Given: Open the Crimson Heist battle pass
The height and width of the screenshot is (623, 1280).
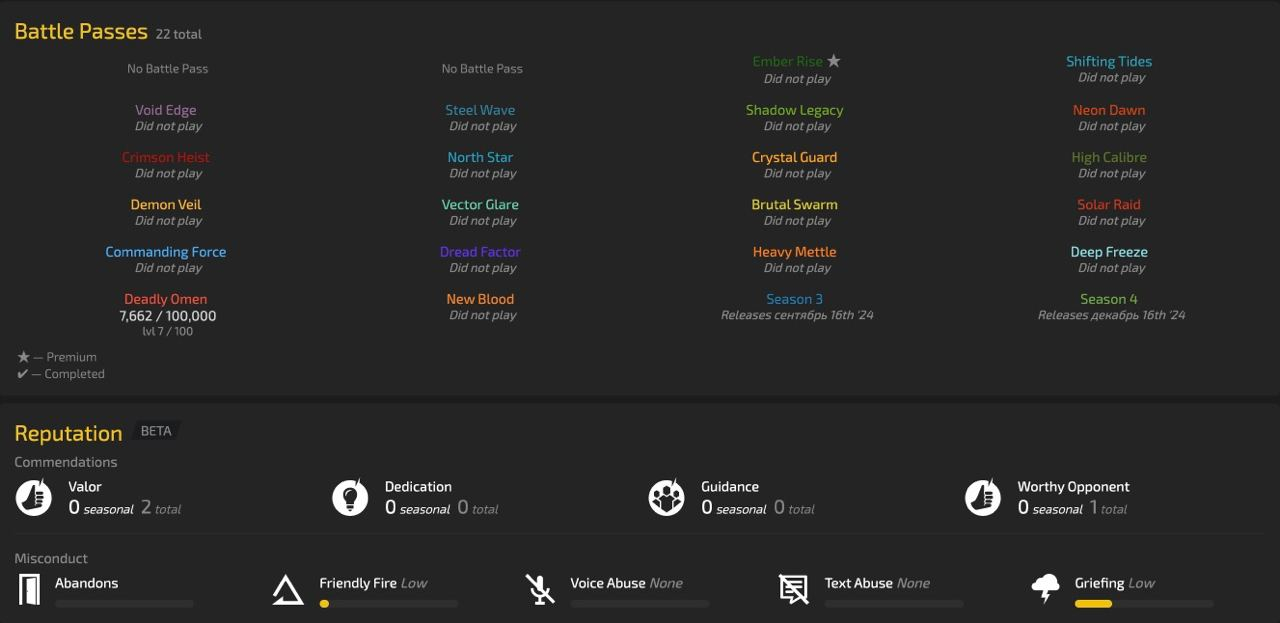Looking at the screenshot, I should tap(166, 157).
